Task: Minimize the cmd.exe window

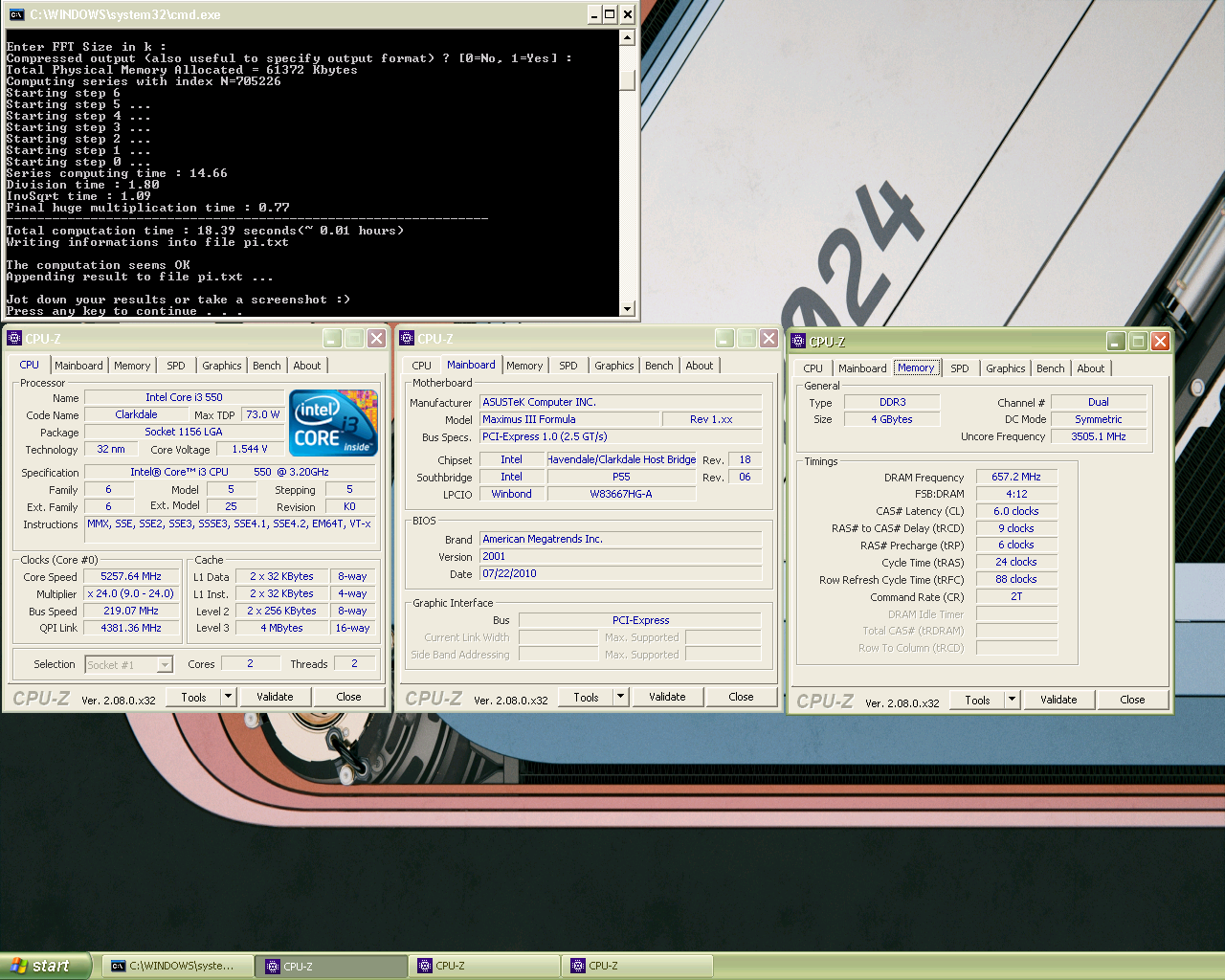Action: coord(594,14)
